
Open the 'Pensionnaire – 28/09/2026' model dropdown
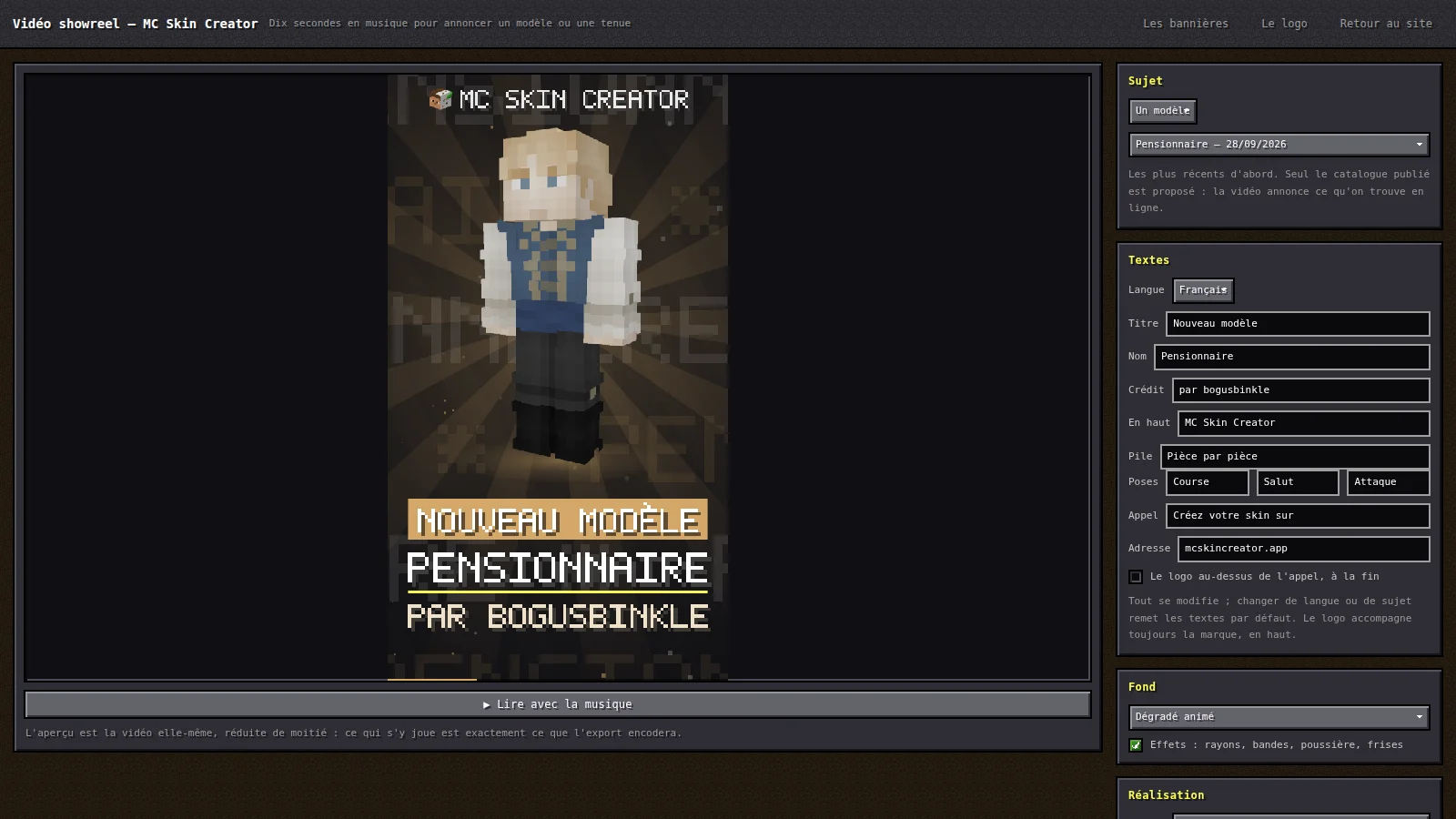1279,145
